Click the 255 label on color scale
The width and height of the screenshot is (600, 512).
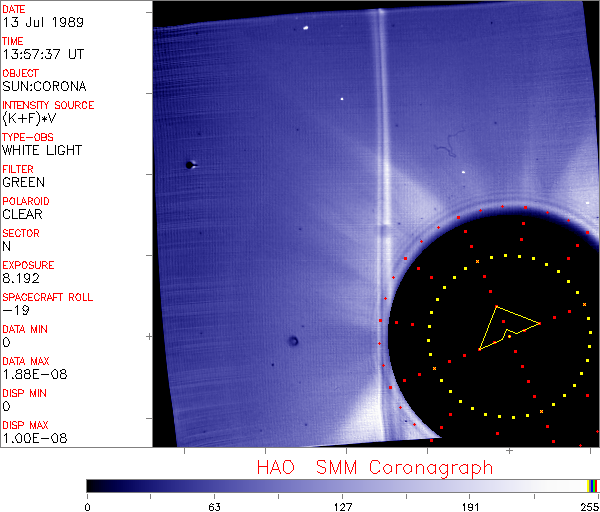click(x=590, y=507)
